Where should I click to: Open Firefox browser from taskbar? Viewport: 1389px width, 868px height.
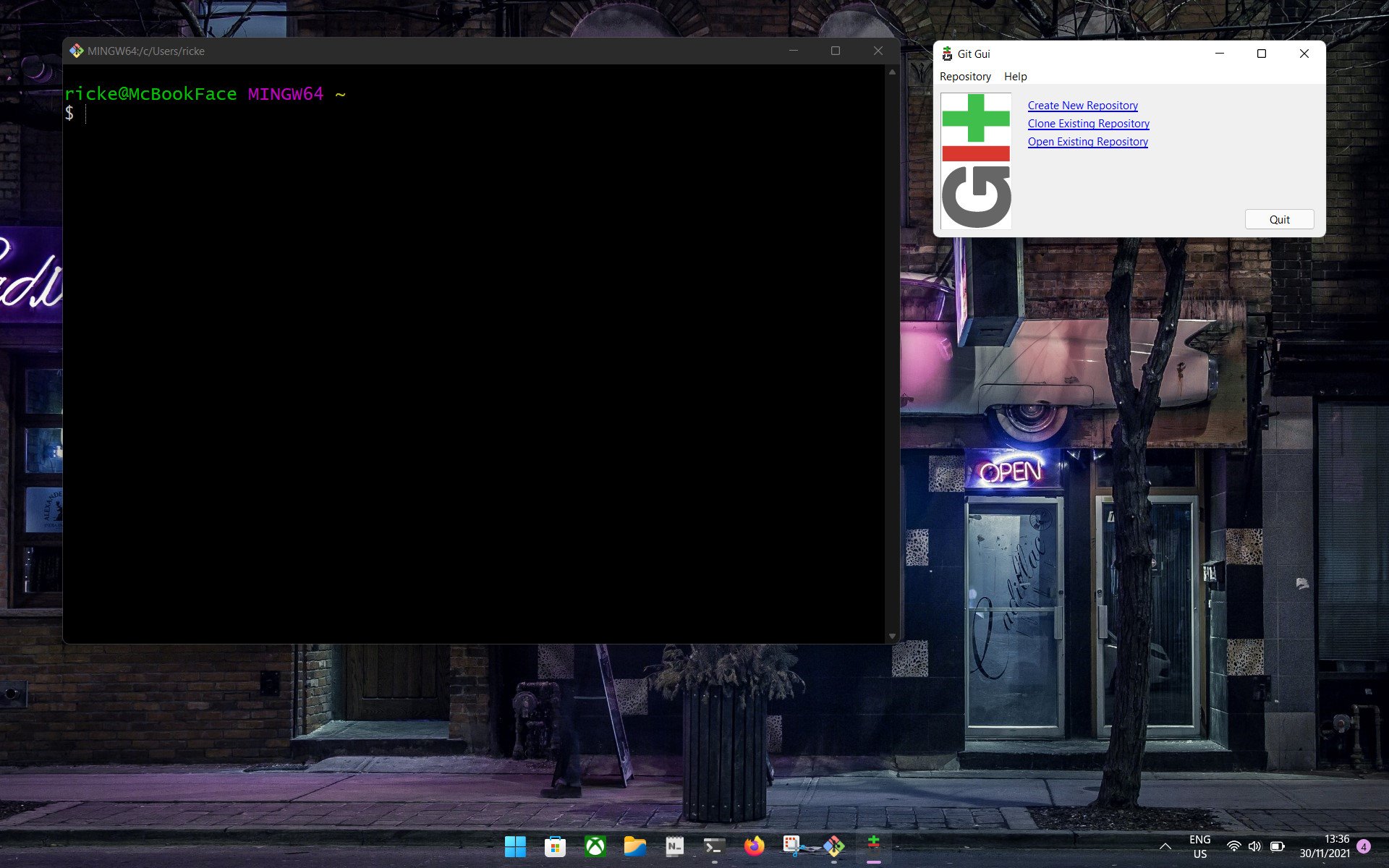click(754, 845)
